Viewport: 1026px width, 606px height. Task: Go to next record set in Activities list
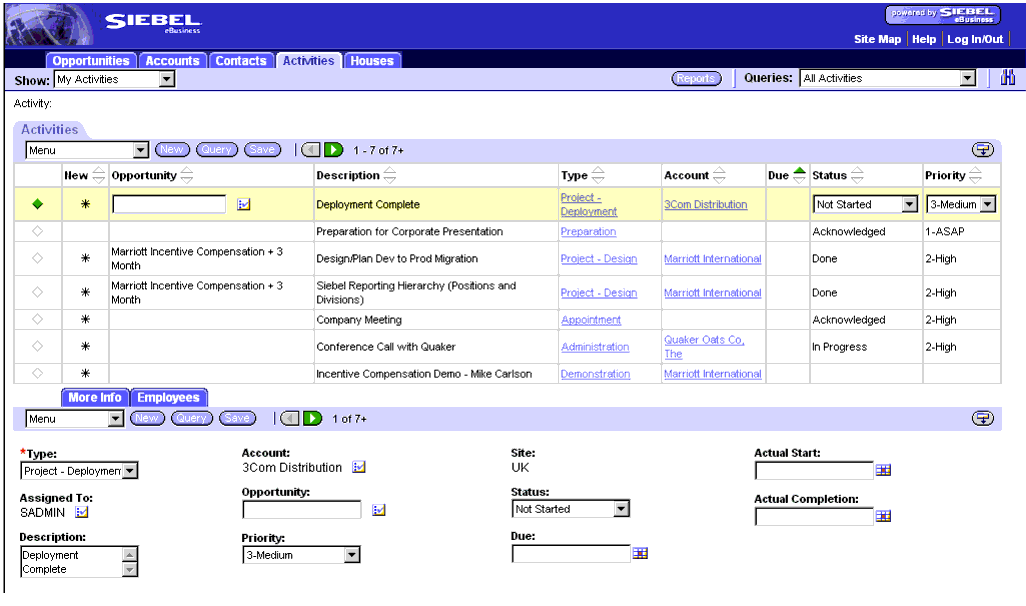pos(334,150)
